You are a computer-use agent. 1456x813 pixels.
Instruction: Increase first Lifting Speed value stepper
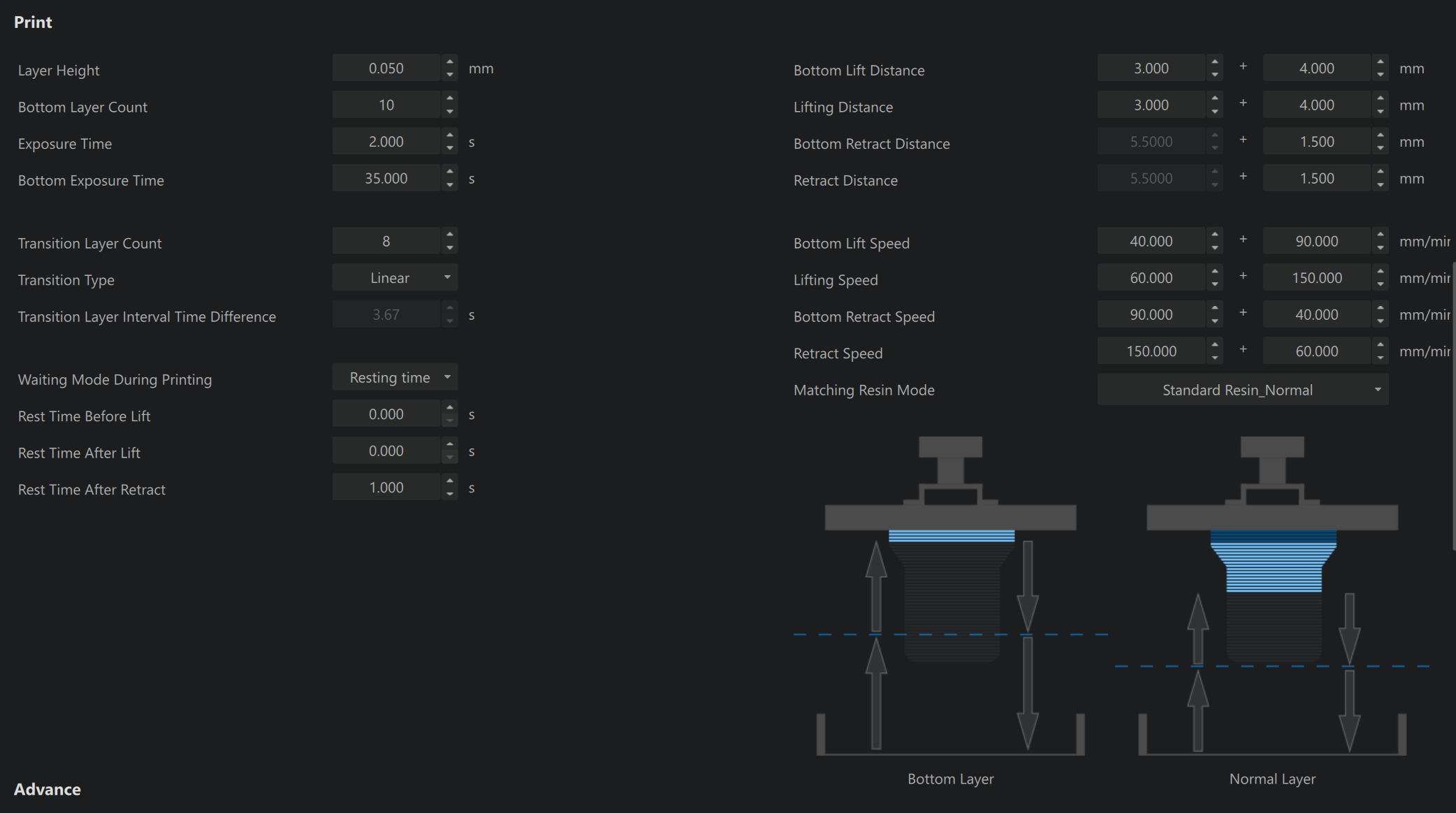click(1215, 272)
